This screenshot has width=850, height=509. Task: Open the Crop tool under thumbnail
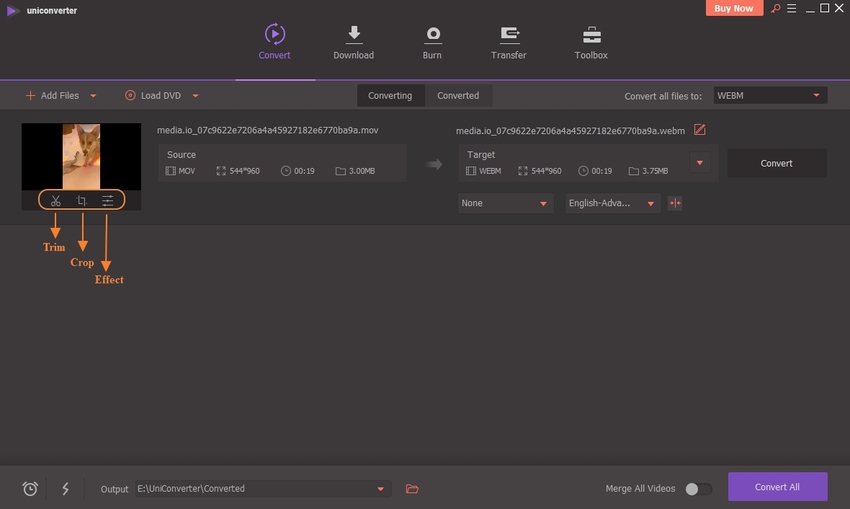click(x=82, y=201)
